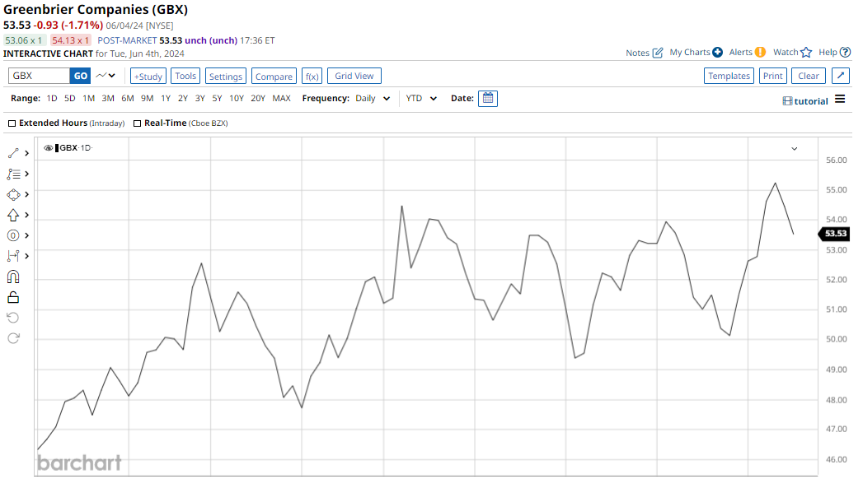
Task: Select the measure range tool
Action: click(x=13, y=256)
